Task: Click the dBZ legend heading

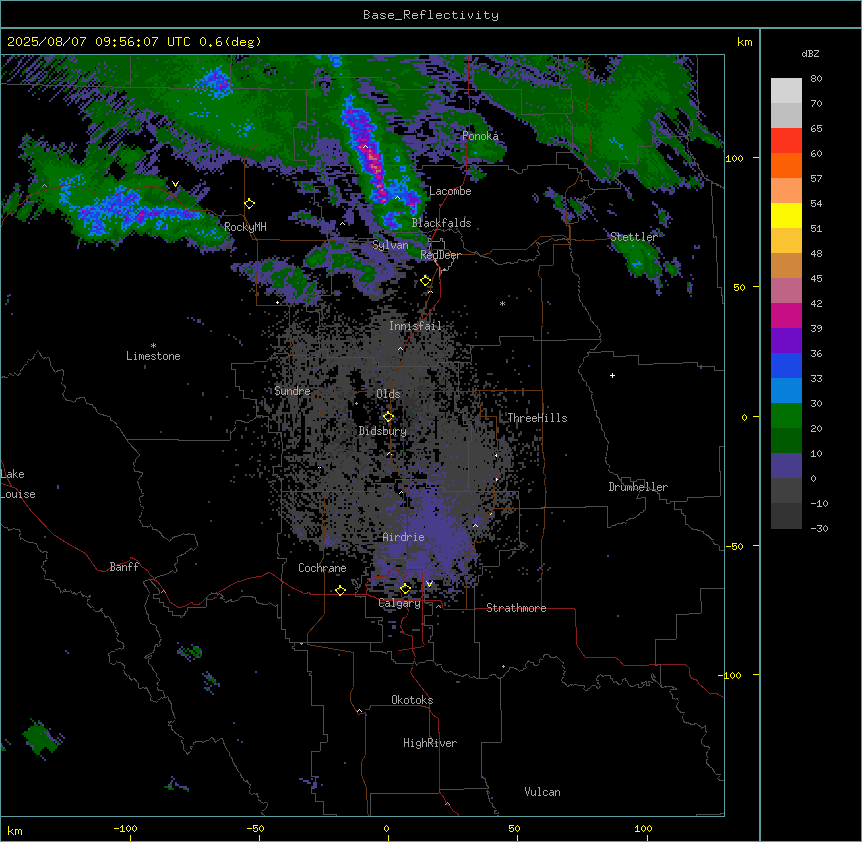Action: (810, 53)
